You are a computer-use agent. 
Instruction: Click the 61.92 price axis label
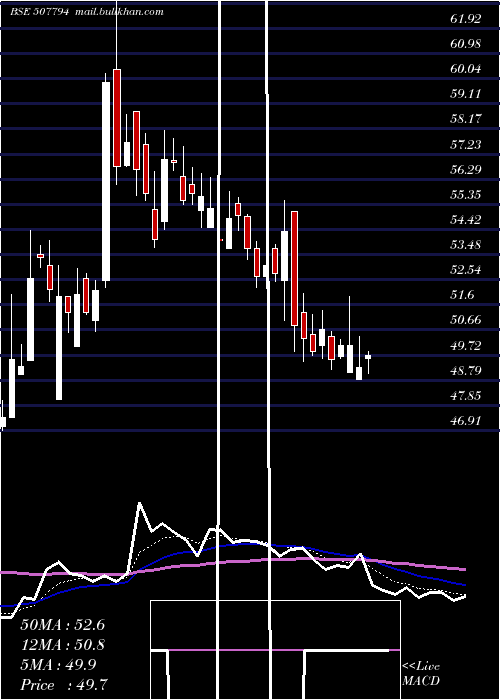coord(466,19)
